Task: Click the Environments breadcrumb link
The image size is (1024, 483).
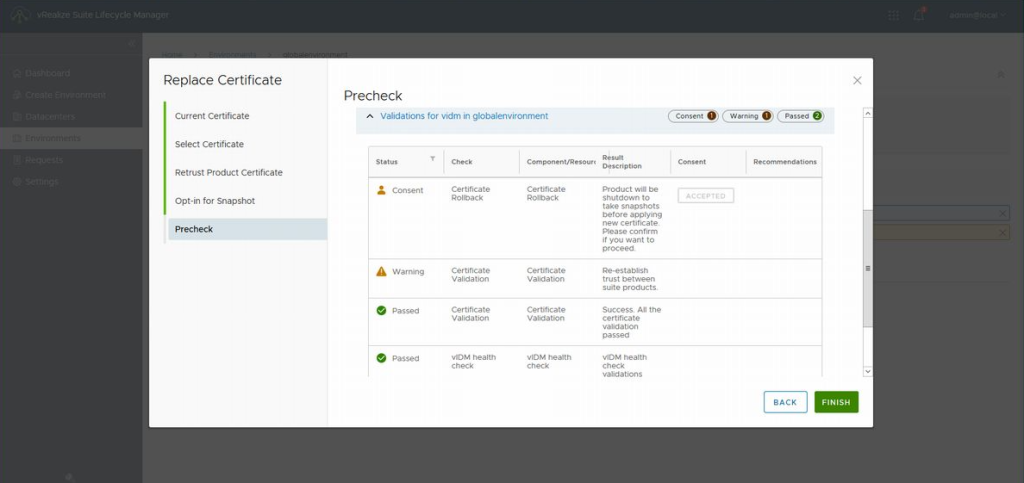Action: click(x=232, y=55)
